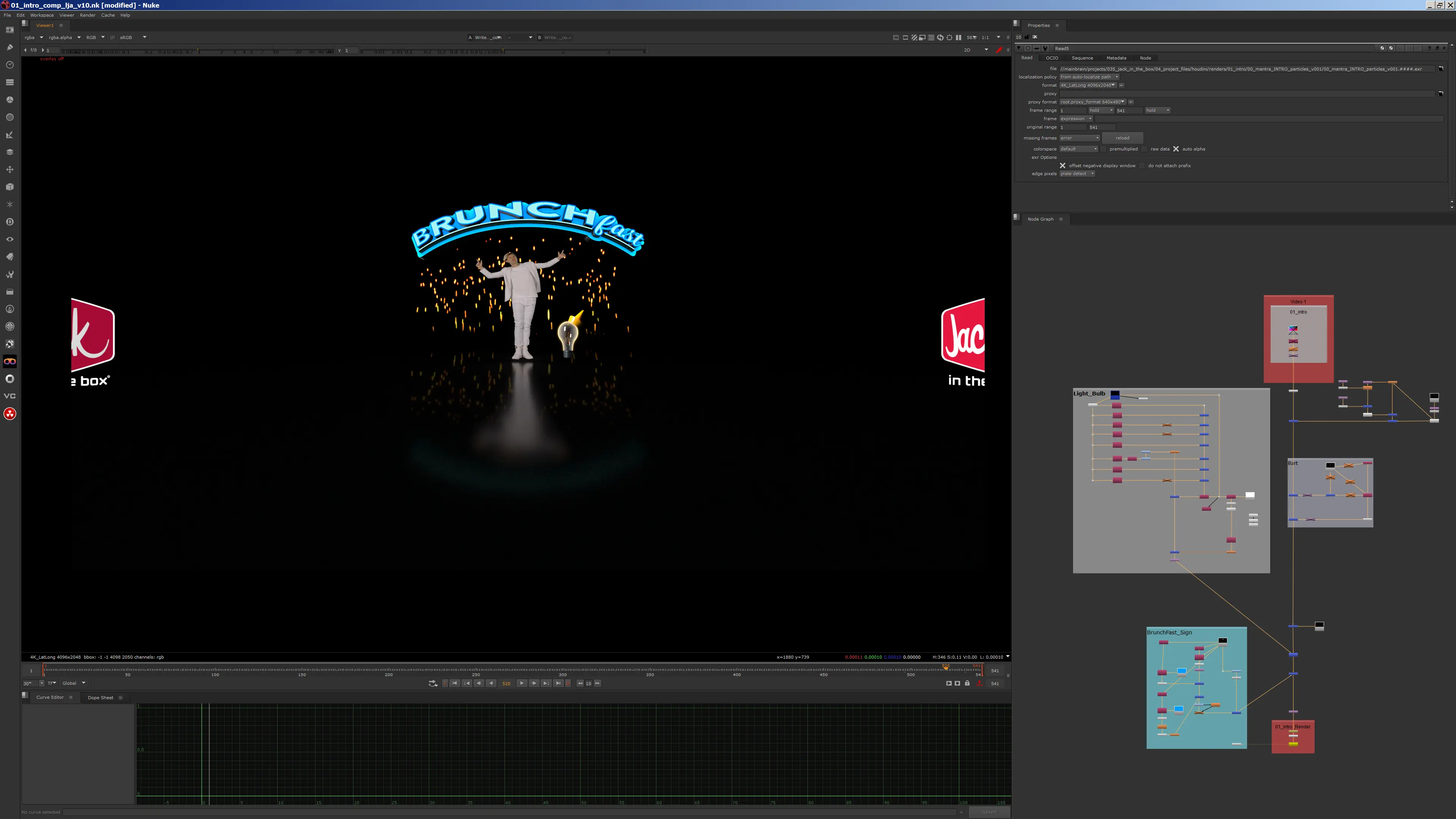Open the Furnace plugins flame icon
Viewport: 1456px width, 819px height.
(9, 309)
